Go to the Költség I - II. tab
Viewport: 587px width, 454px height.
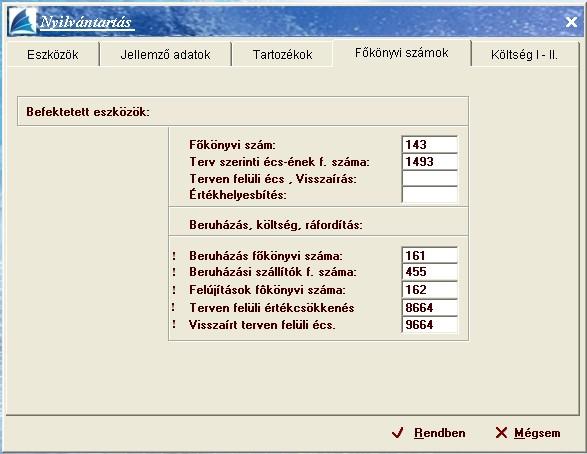pyautogui.click(x=524, y=55)
